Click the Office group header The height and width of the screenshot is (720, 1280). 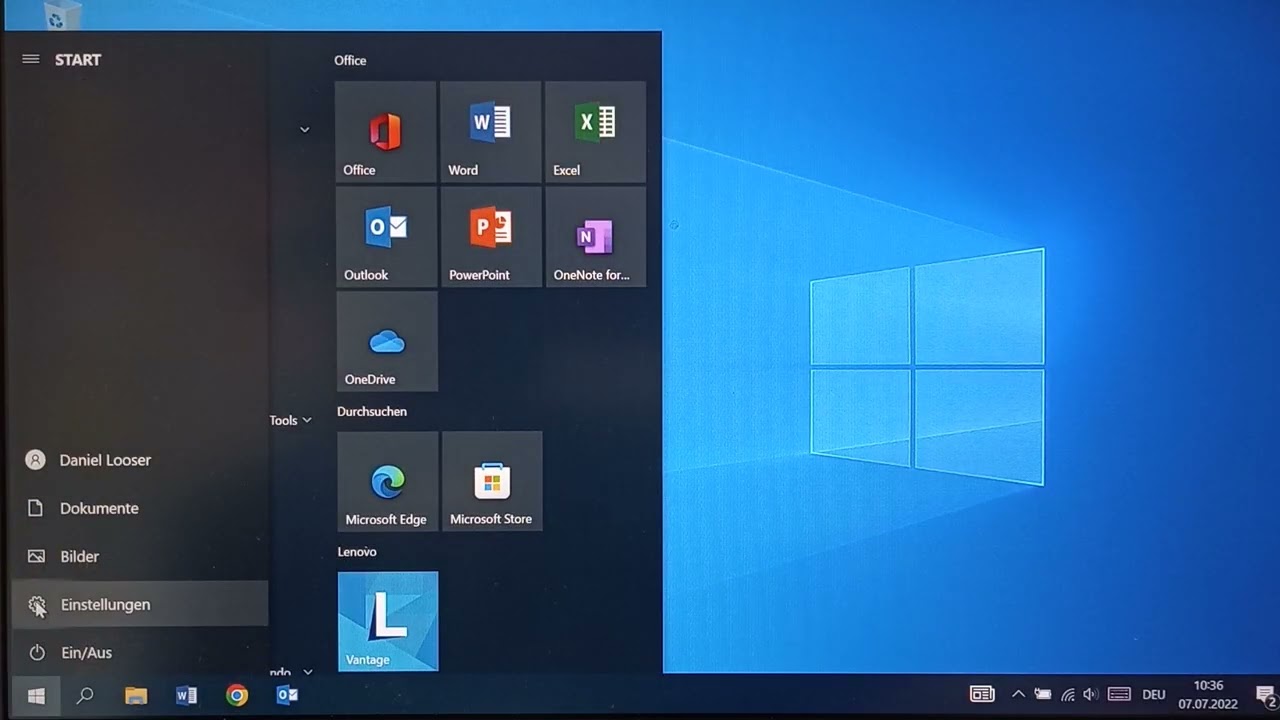click(350, 61)
